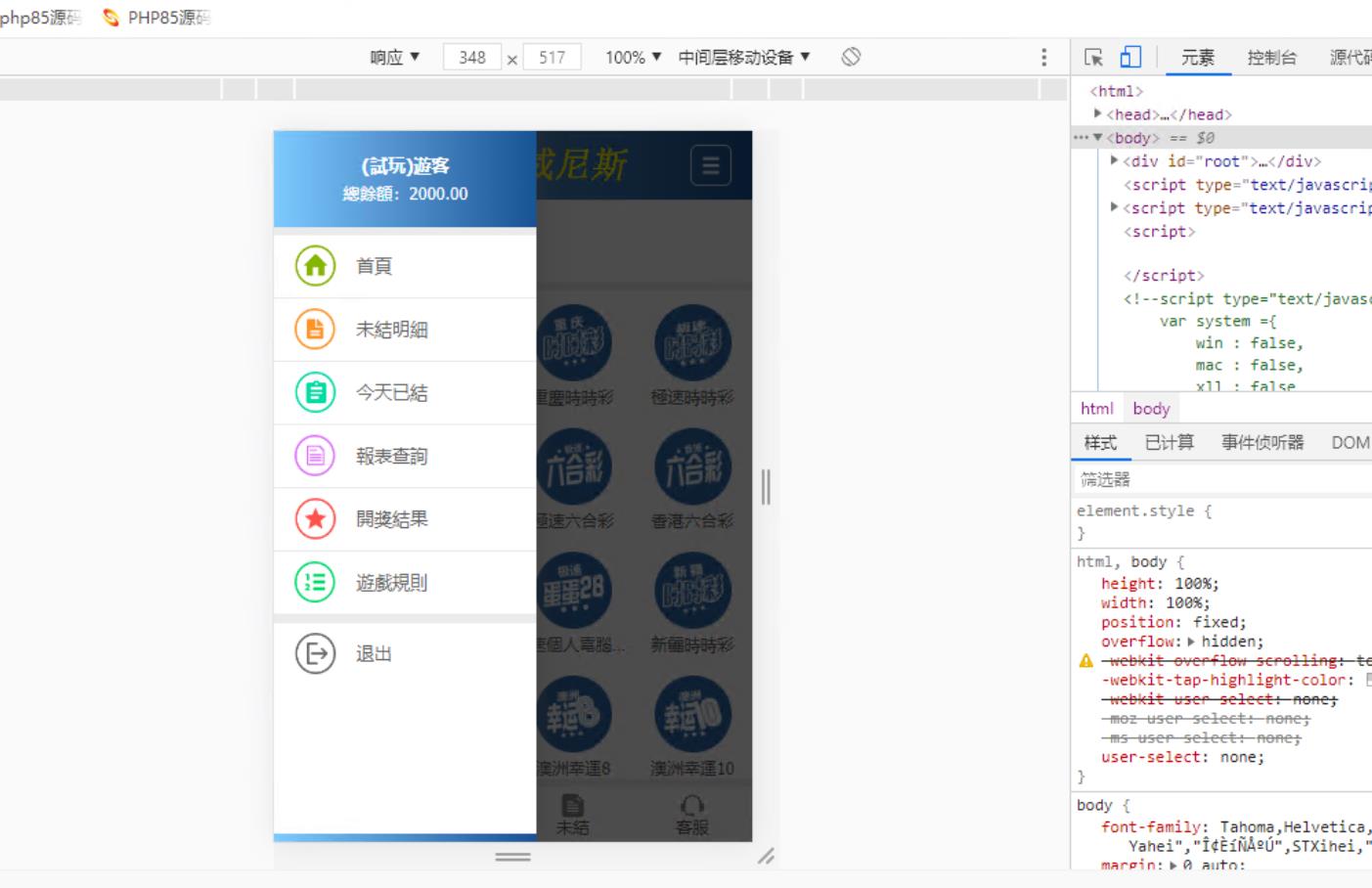Click the body breadcrumb in DevTools

coord(1151,409)
